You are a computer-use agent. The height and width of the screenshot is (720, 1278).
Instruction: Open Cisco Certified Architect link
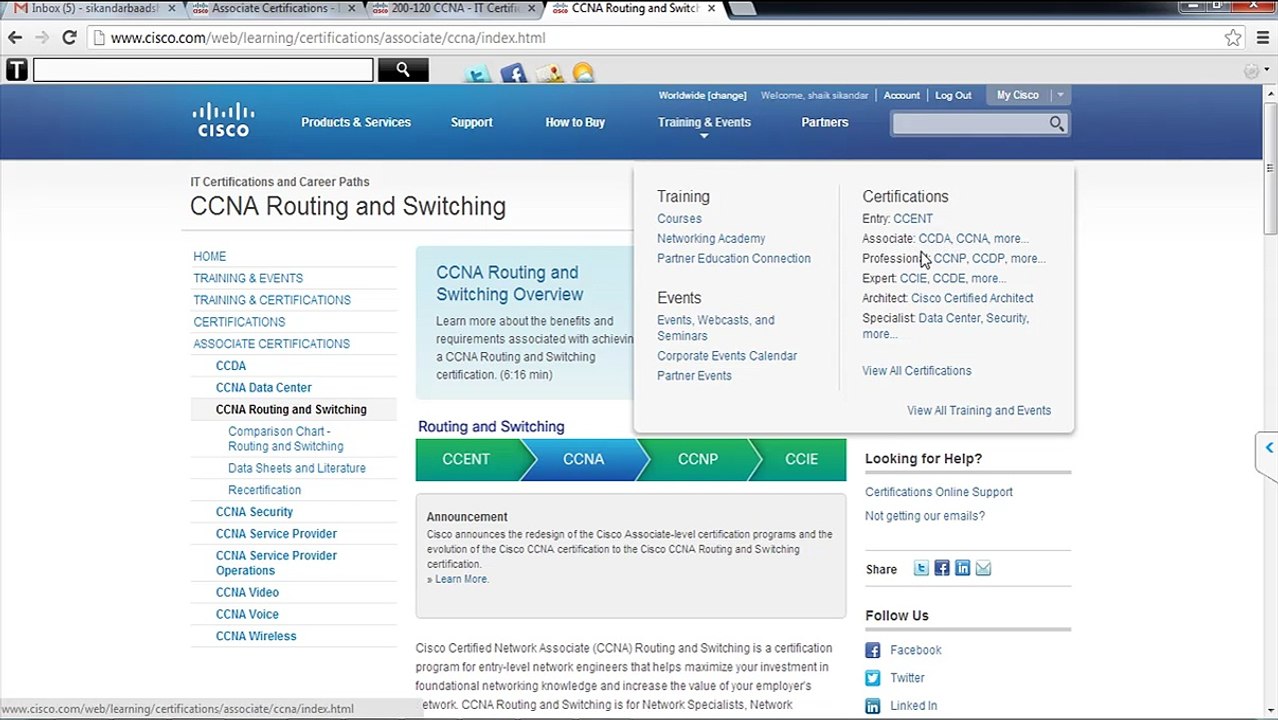tap(972, 299)
